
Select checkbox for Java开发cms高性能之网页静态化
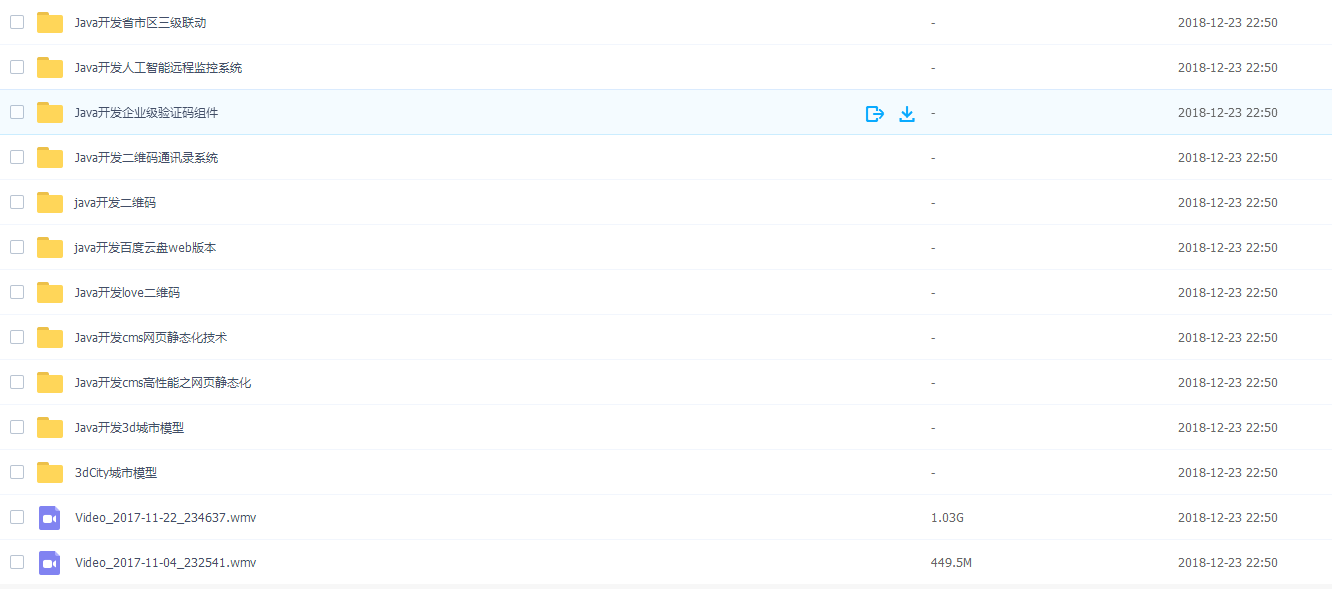click(17, 382)
